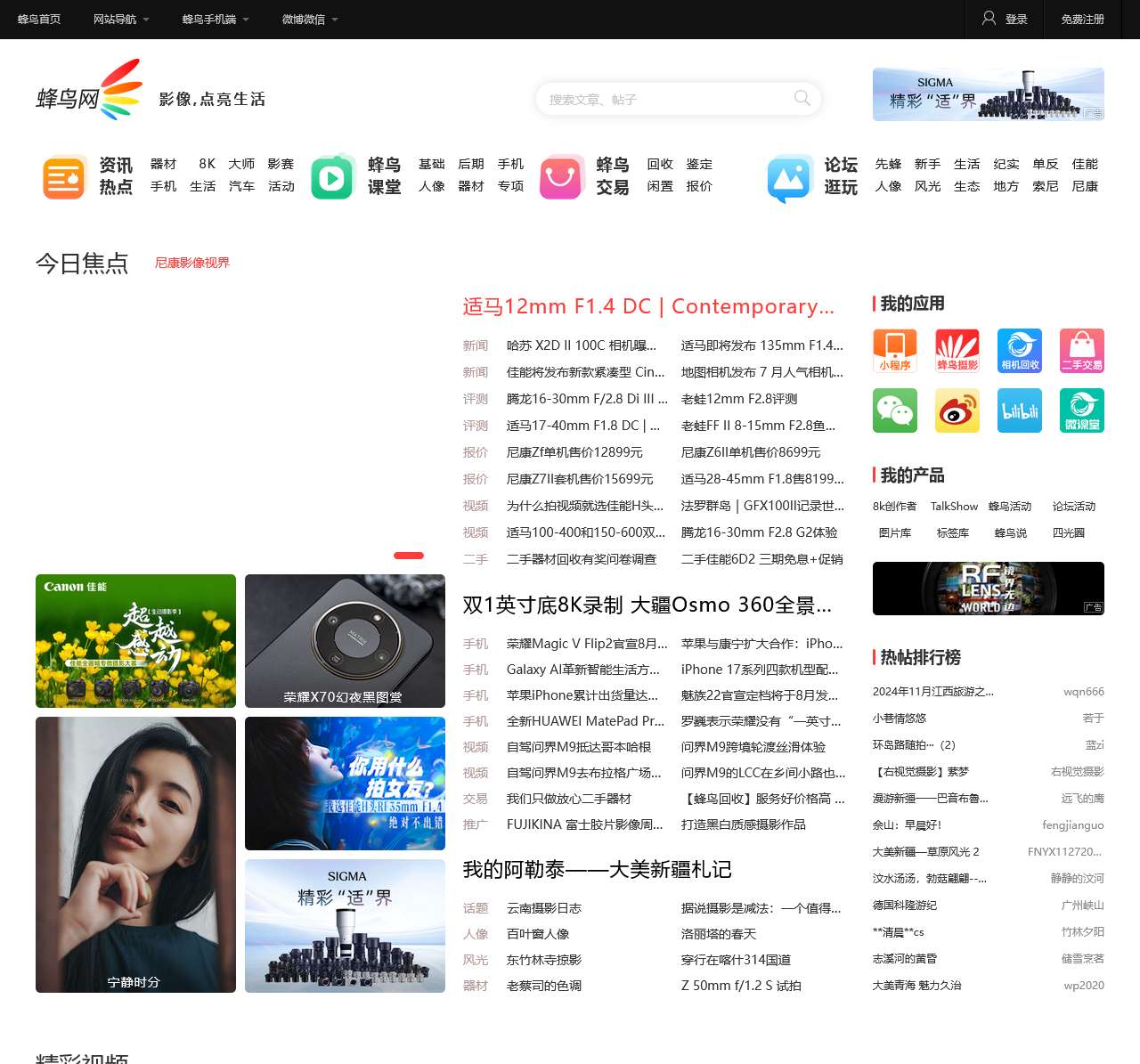Open the WeChat icon in 我的应用
Screen dimensions: 1140x1064
click(894, 410)
